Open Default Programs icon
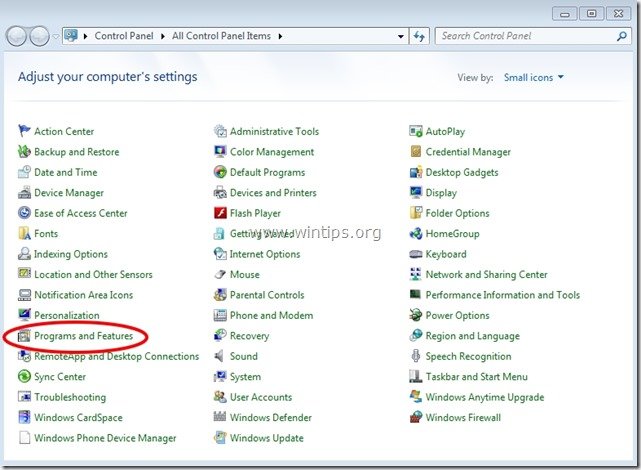 click(x=220, y=172)
